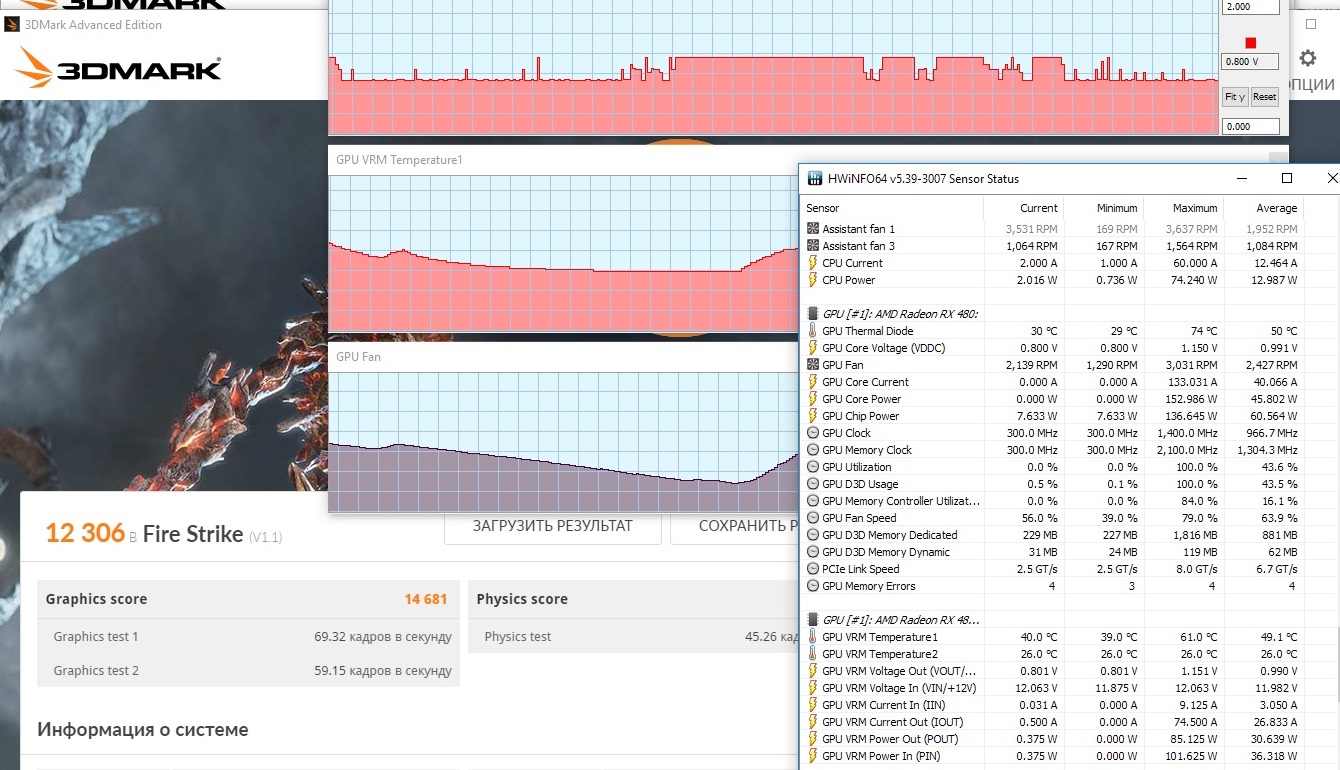Select the Assistant fan 1 icon

pyautogui.click(x=812, y=229)
